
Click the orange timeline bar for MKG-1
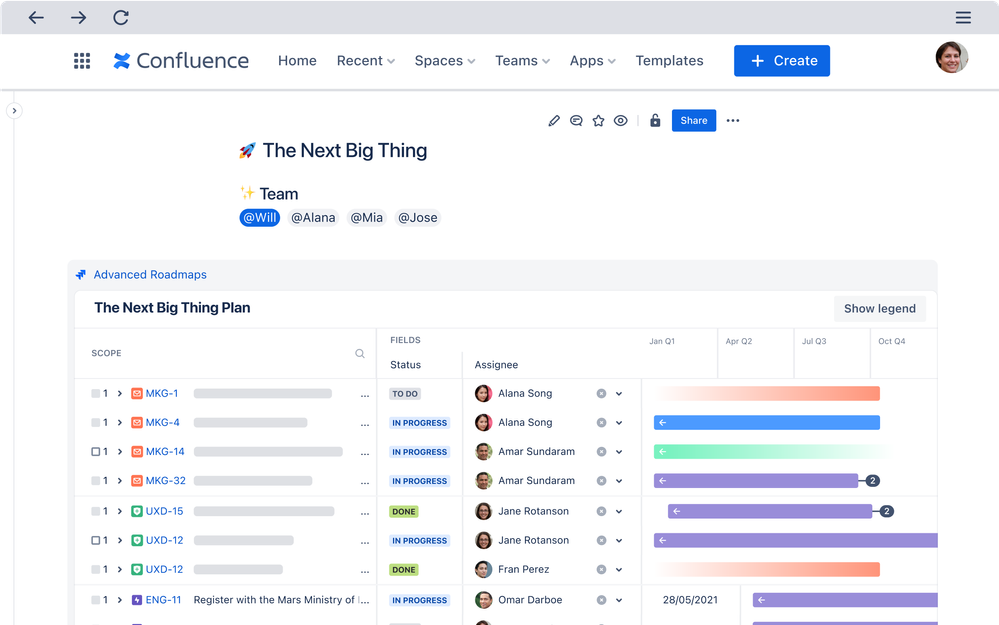coord(767,394)
